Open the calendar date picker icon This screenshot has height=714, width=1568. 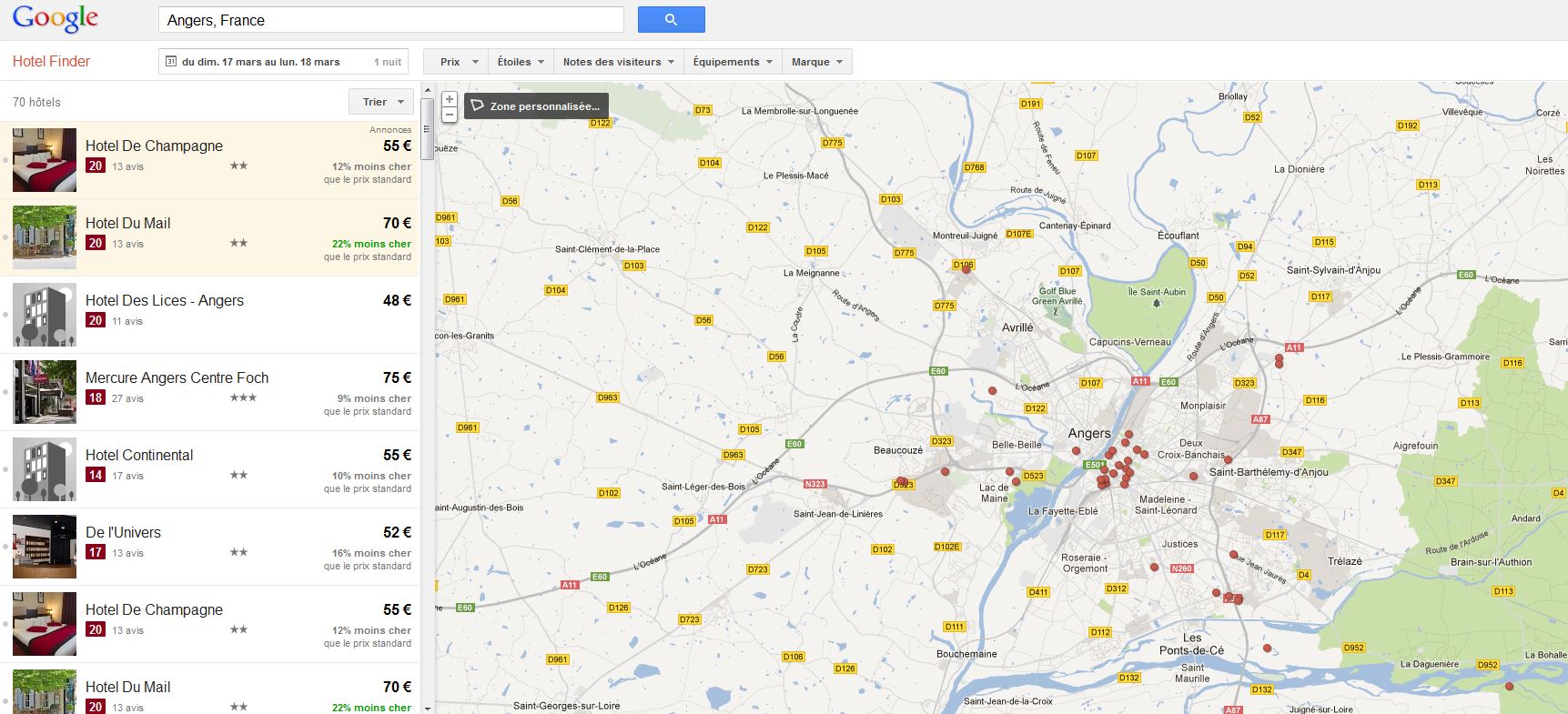170,62
